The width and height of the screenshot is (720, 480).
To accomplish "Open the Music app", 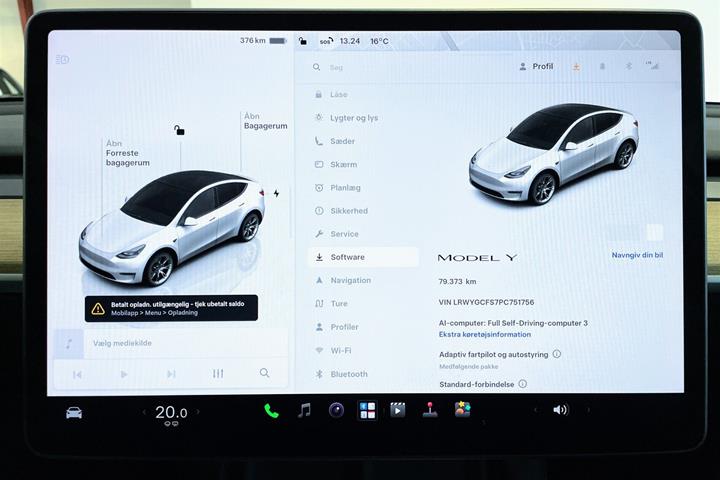I will (x=304, y=410).
